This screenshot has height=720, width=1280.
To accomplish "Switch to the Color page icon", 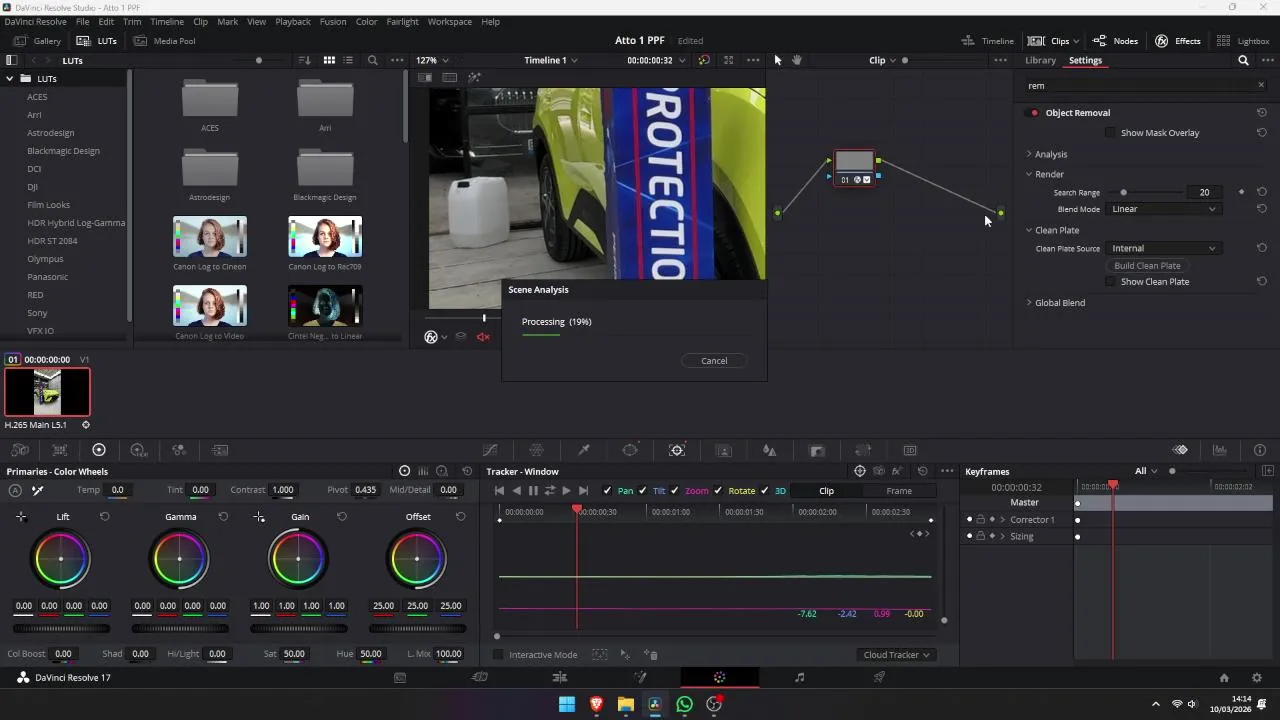I will coord(720,677).
